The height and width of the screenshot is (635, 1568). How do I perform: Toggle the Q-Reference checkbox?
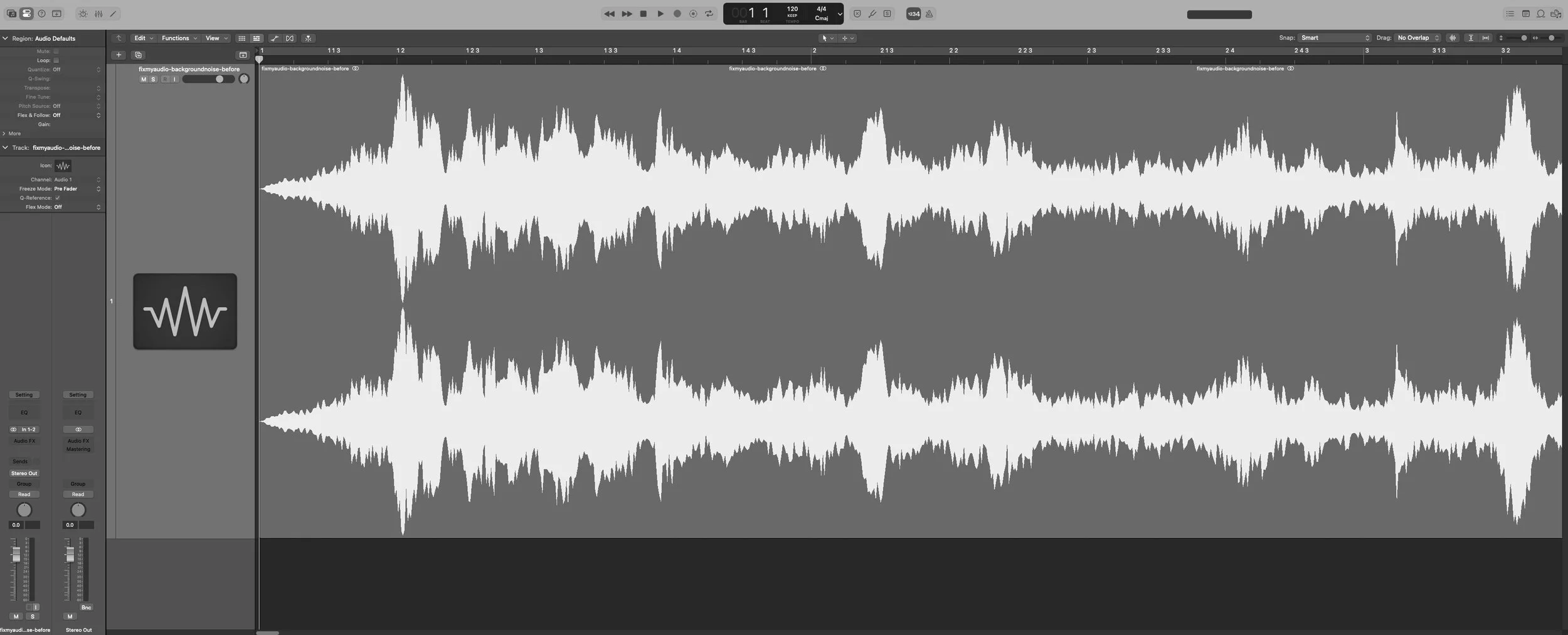pyautogui.click(x=57, y=198)
